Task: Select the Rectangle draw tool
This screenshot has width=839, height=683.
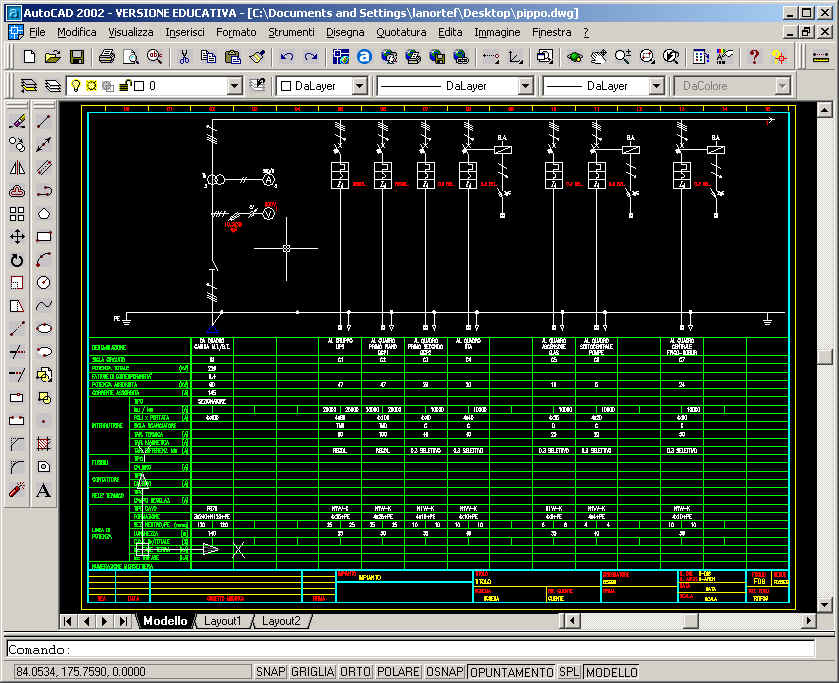Action: click(44, 237)
